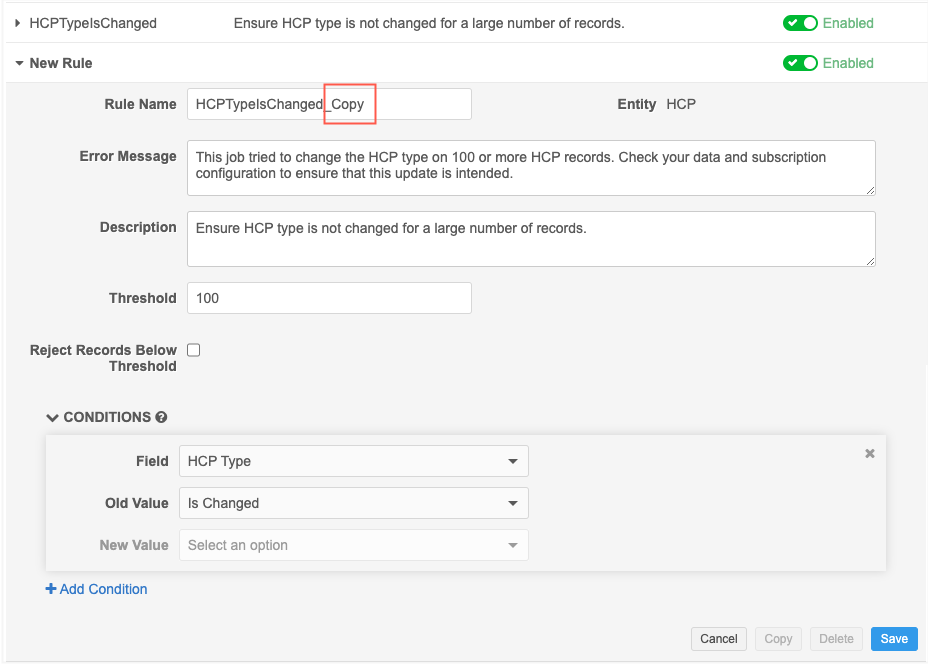Remove the condition with the X icon

869,454
